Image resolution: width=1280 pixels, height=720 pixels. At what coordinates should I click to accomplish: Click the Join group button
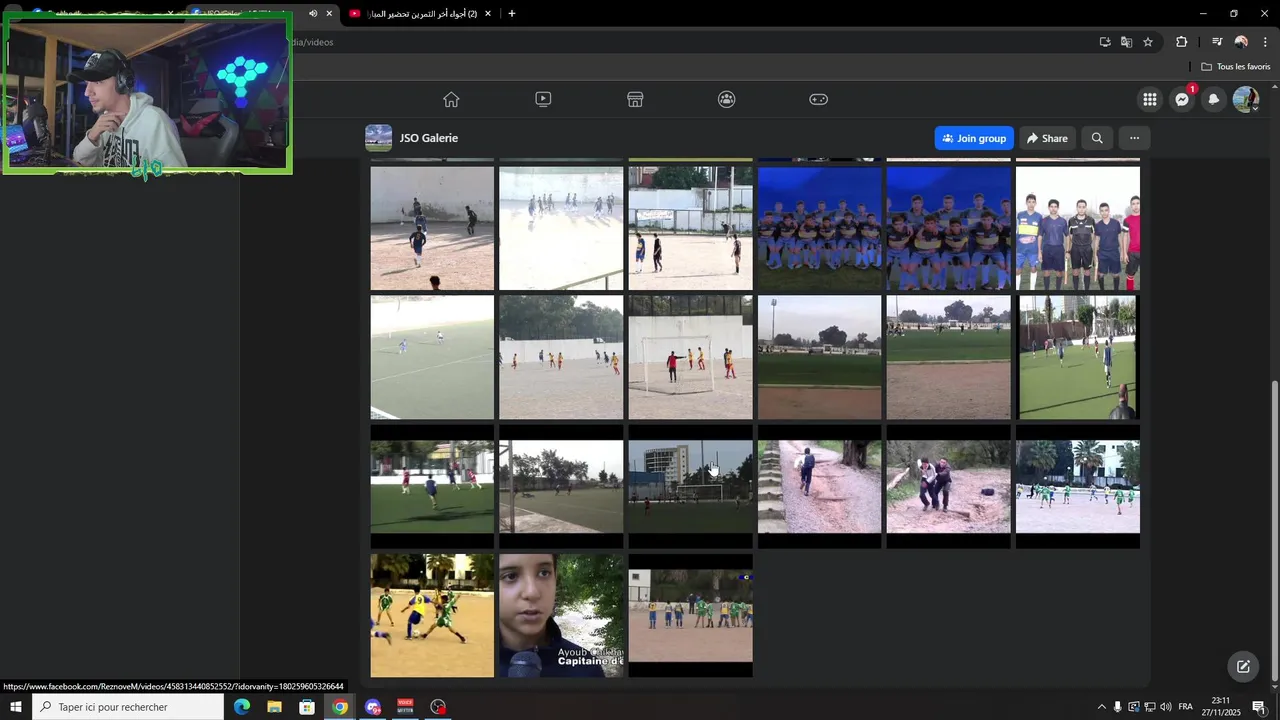coord(974,138)
